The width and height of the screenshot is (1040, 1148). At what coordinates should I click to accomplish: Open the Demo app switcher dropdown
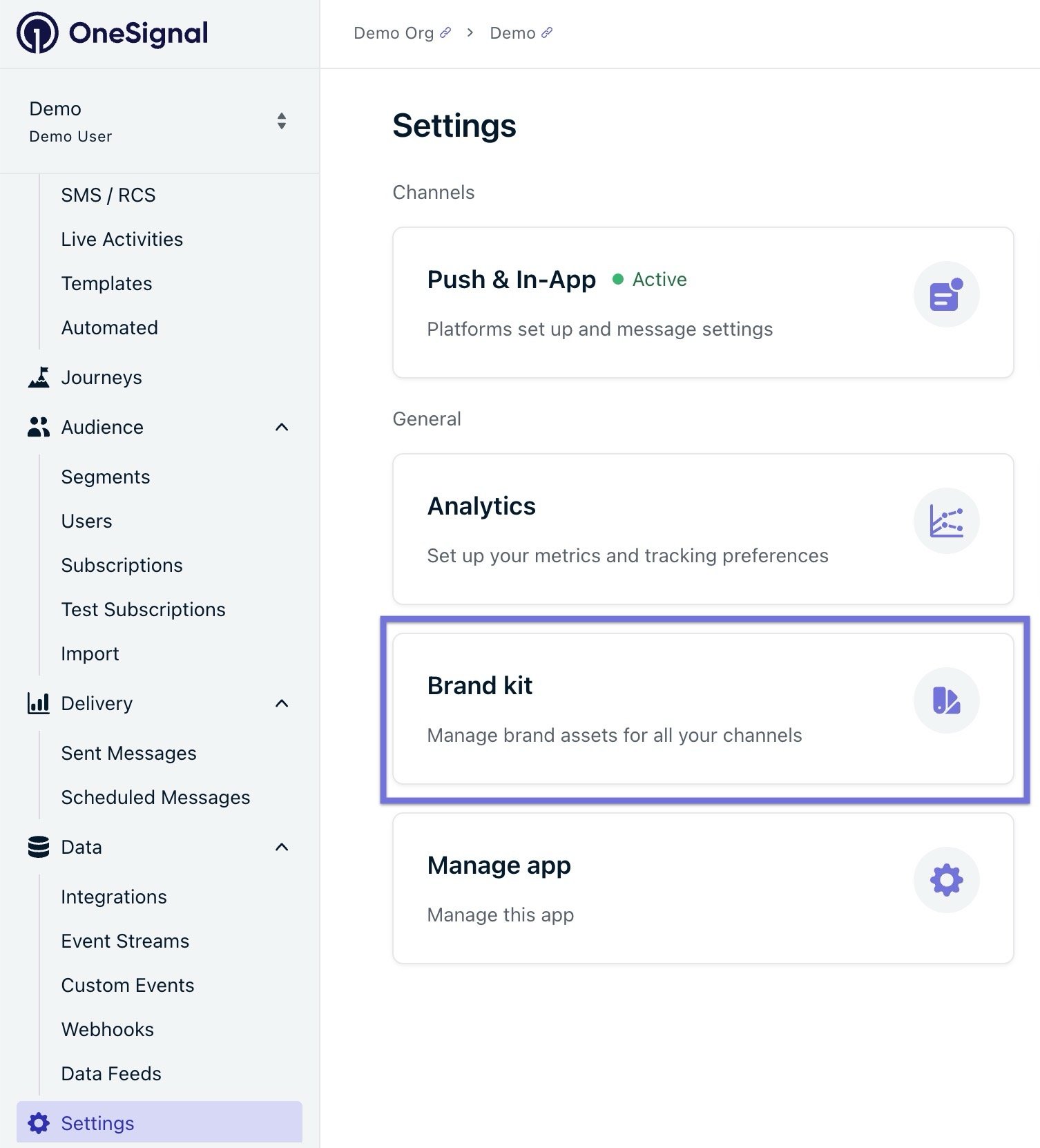click(282, 121)
